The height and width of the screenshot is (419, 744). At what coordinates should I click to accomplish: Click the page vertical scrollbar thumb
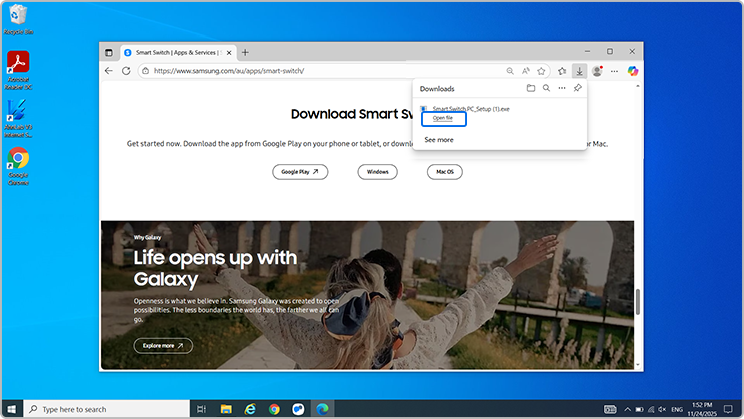637,301
